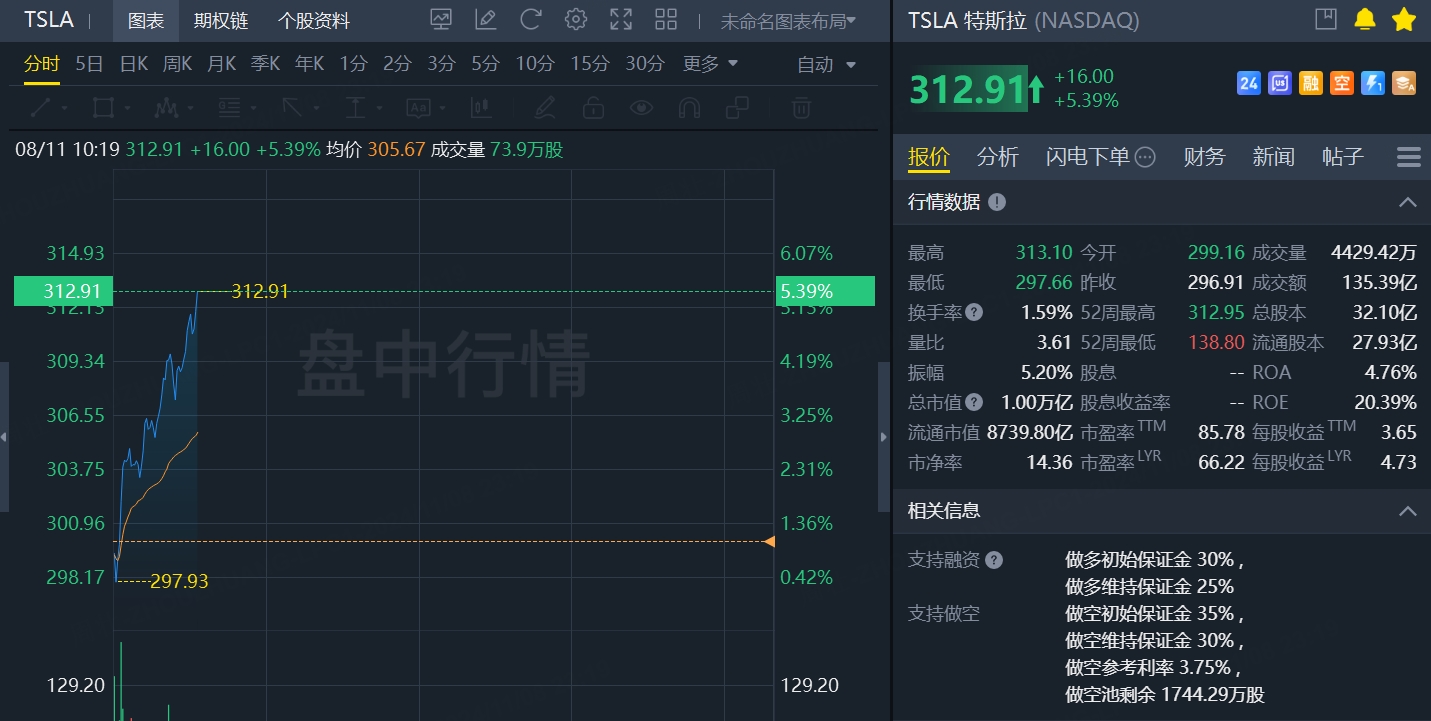The image size is (1431, 721).
Task: Click the purple US market badge
Action: click(1279, 84)
